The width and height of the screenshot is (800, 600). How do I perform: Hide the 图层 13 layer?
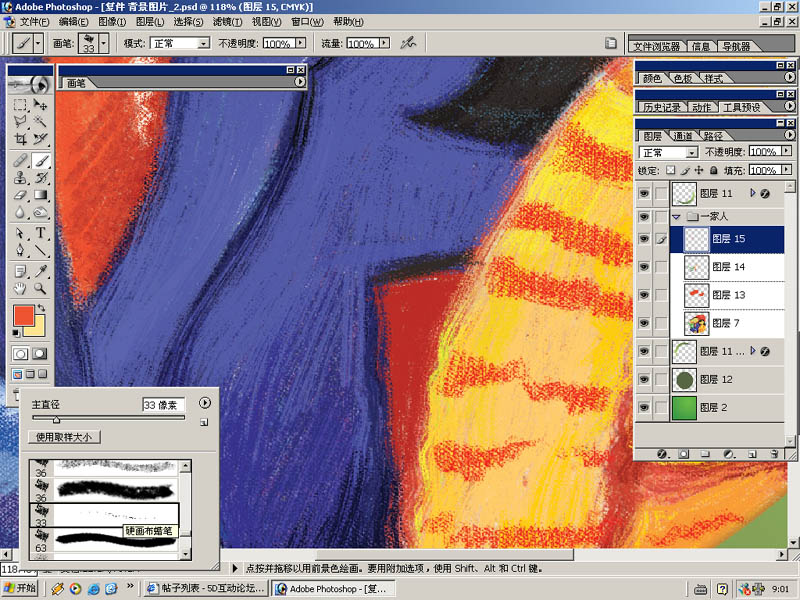[x=644, y=295]
